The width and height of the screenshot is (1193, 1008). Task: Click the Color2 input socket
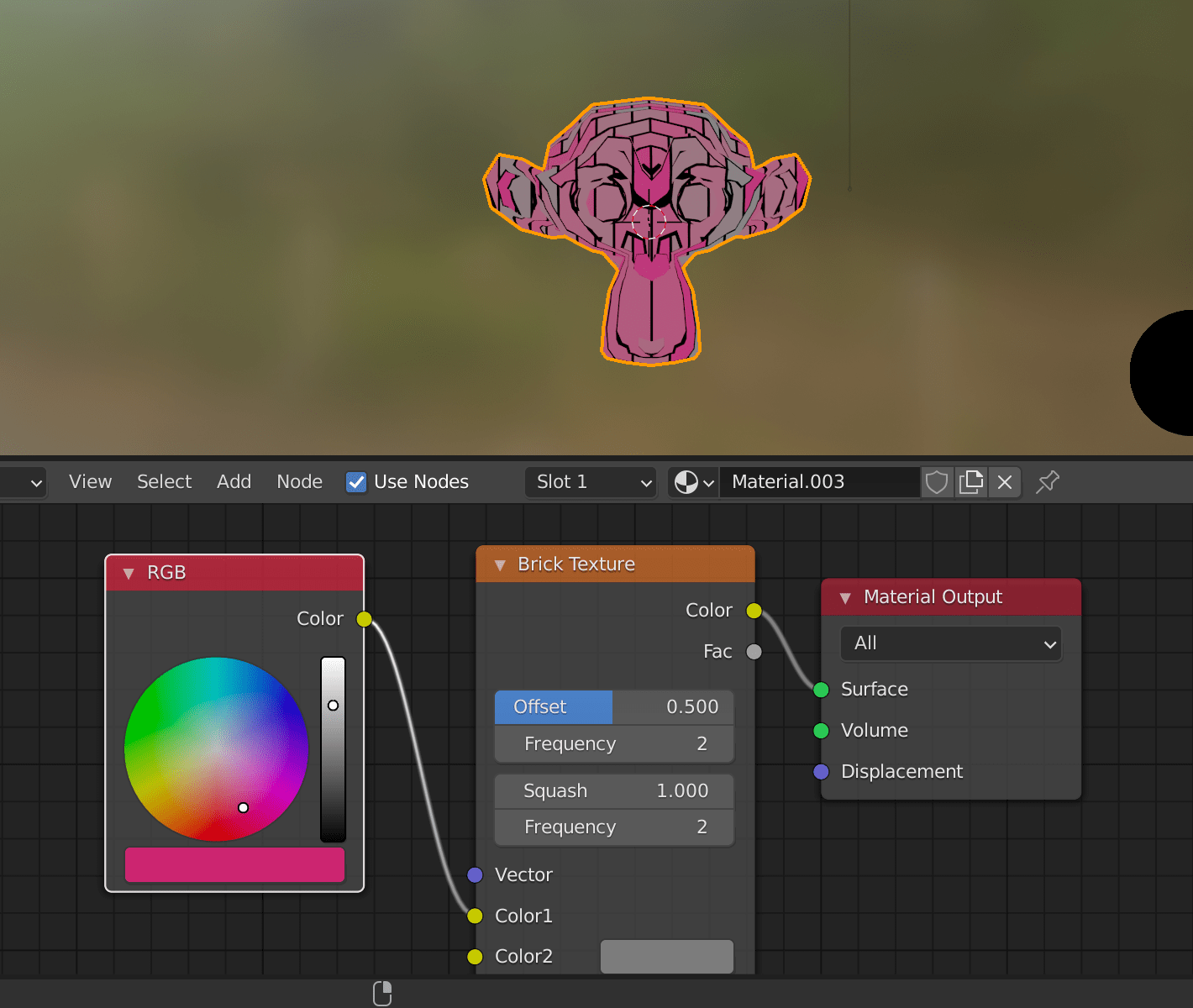[x=475, y=957]
